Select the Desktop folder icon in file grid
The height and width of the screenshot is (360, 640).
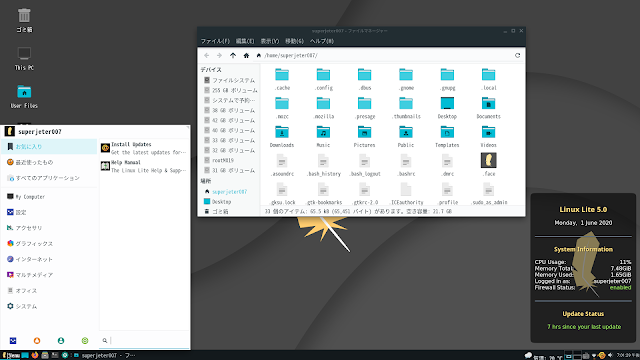coord(447,108)
